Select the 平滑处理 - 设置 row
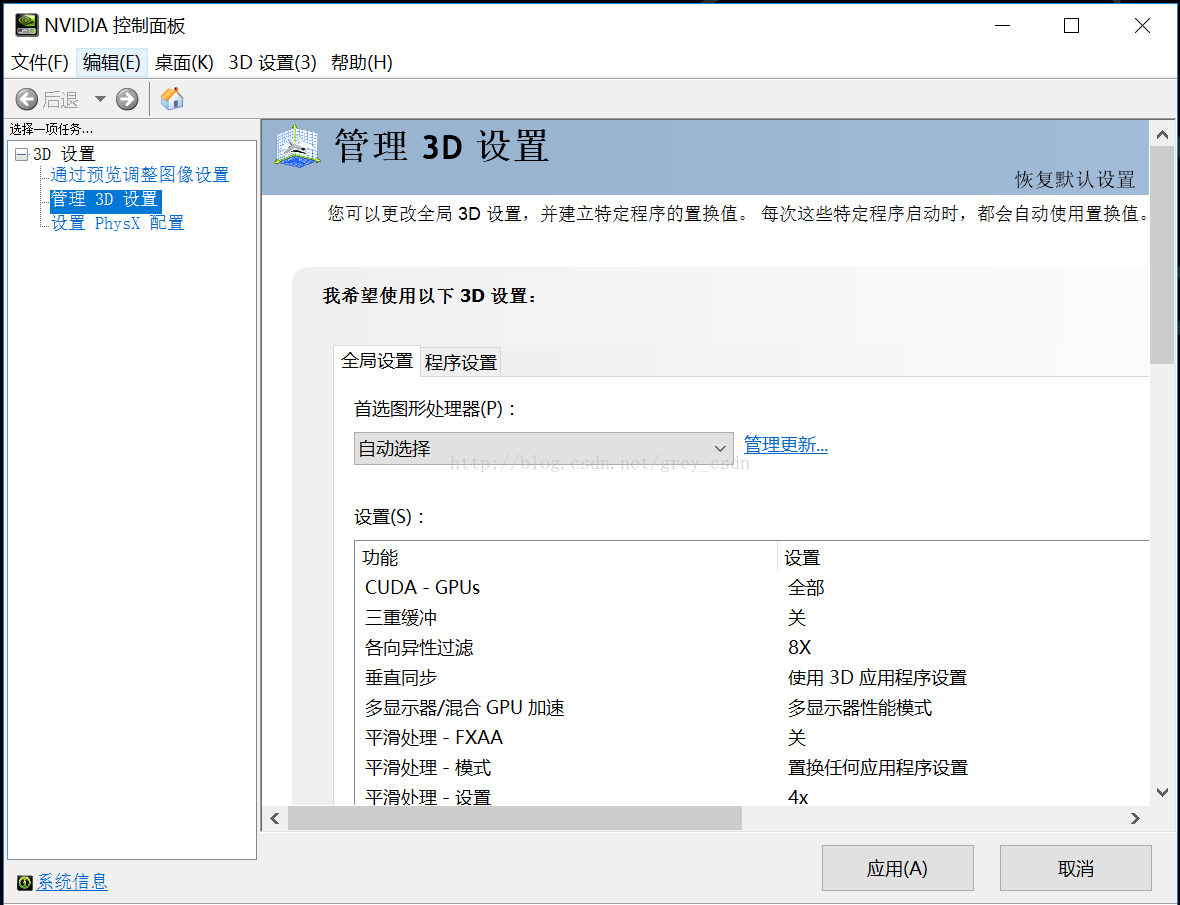The image size is (1180, 905). tap(752, 796)
